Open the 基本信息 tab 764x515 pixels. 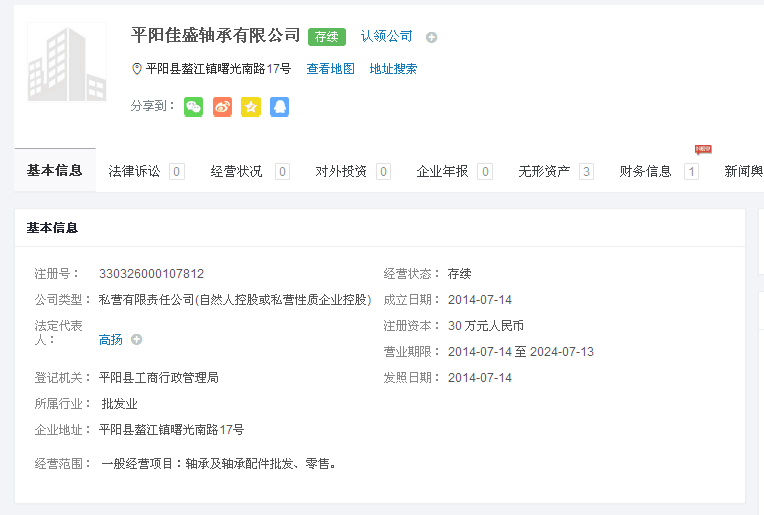click(x=55, y=171)
